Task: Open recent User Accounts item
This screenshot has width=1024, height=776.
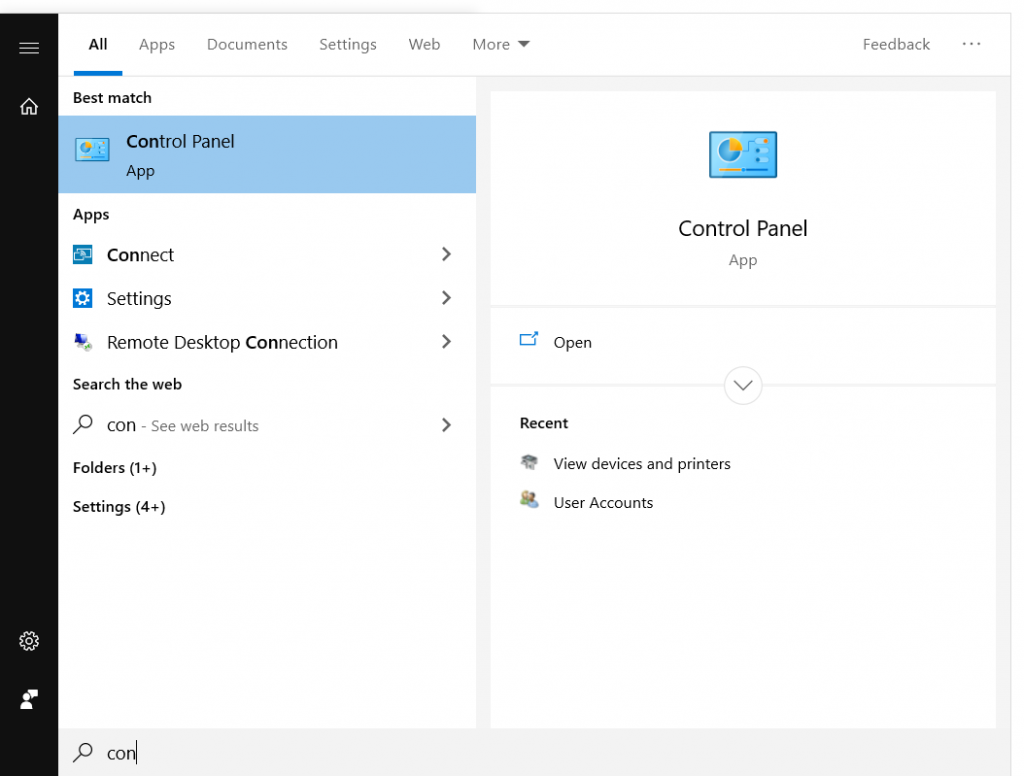Action: [x=603, y=502]
